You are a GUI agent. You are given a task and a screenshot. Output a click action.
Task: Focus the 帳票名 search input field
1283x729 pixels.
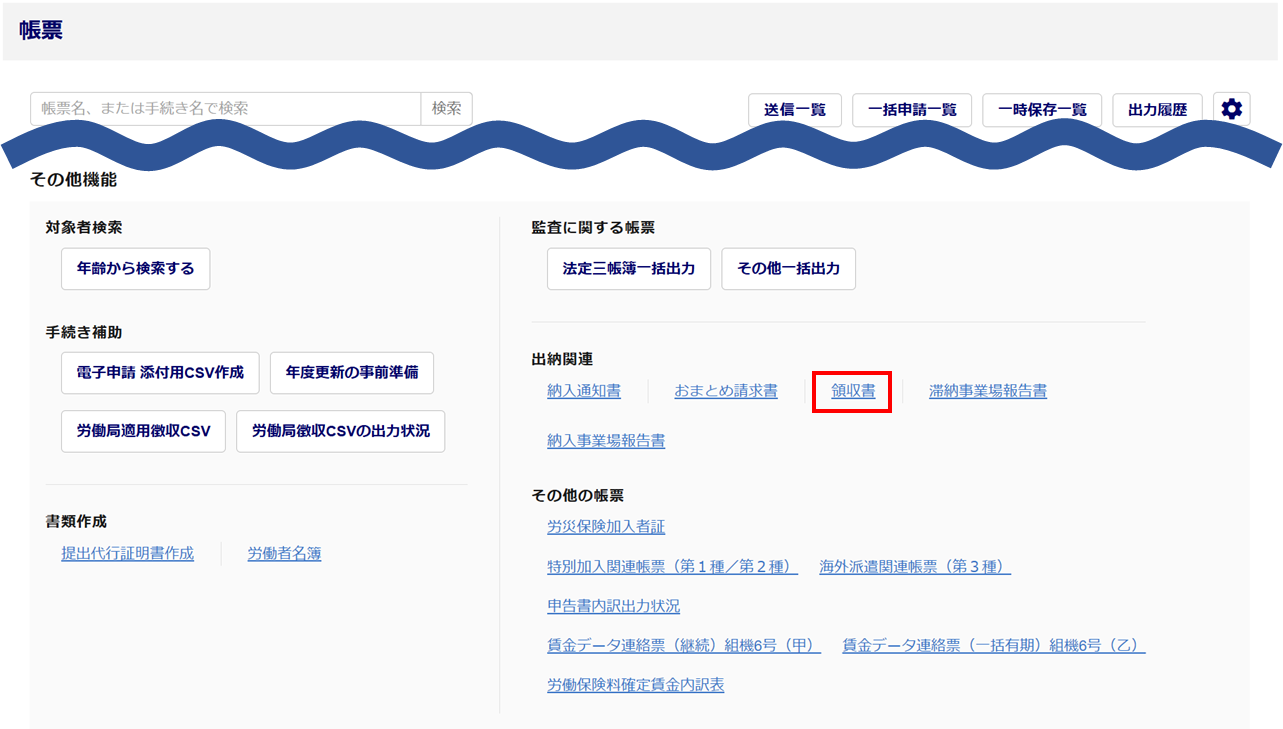coord(225,109)
